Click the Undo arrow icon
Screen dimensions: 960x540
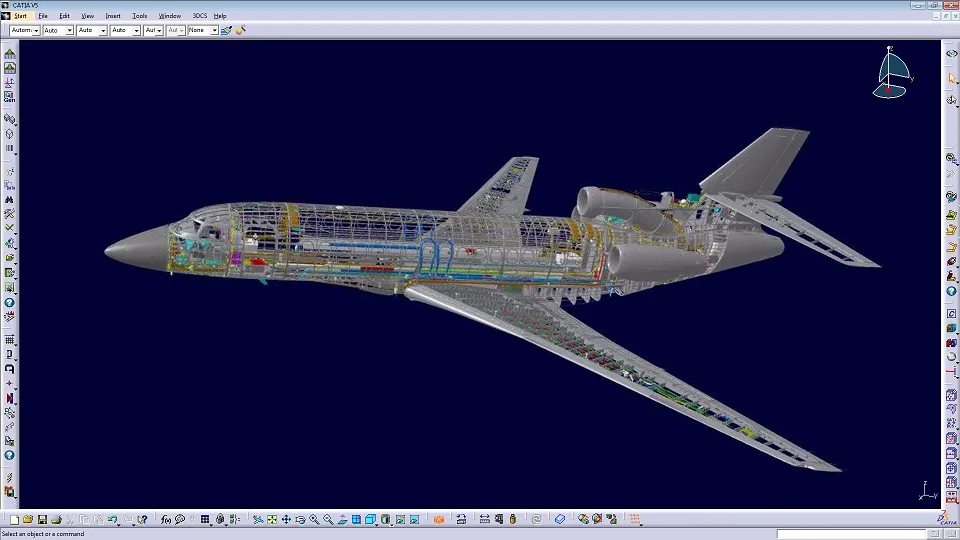pyautogui.click(x=112, y=520)
